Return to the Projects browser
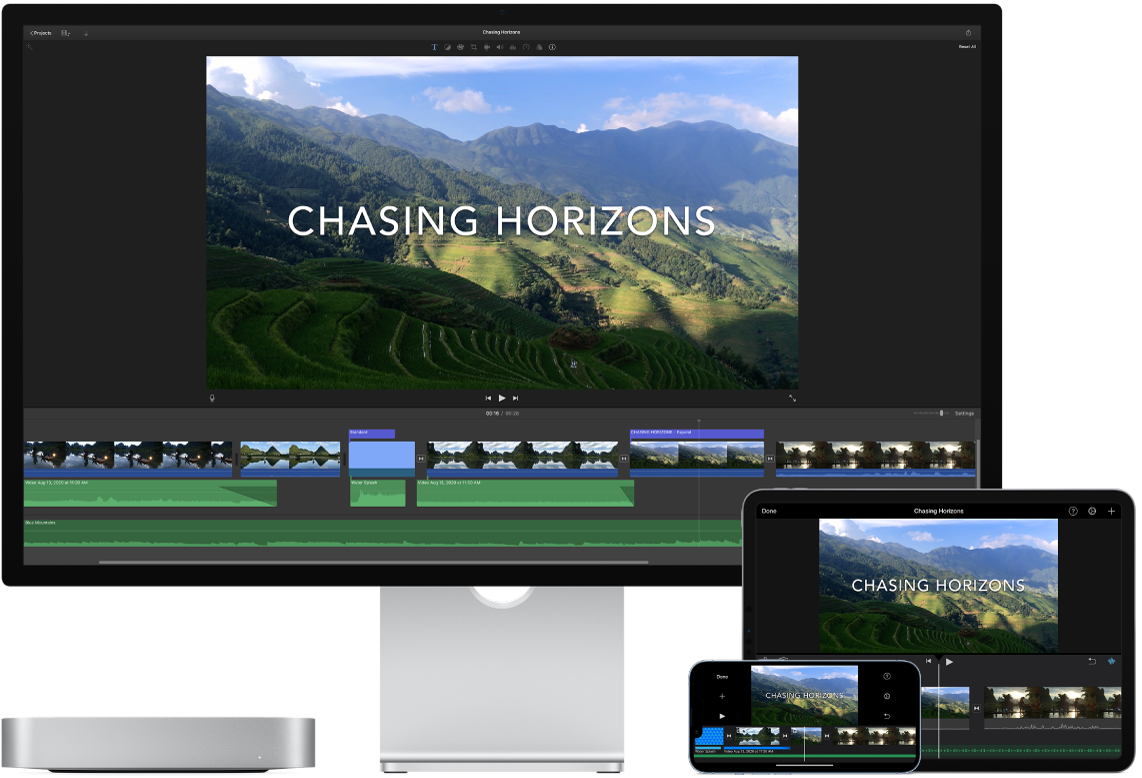The height and width of the screenshot is (778, 1142). click(41, 32)
